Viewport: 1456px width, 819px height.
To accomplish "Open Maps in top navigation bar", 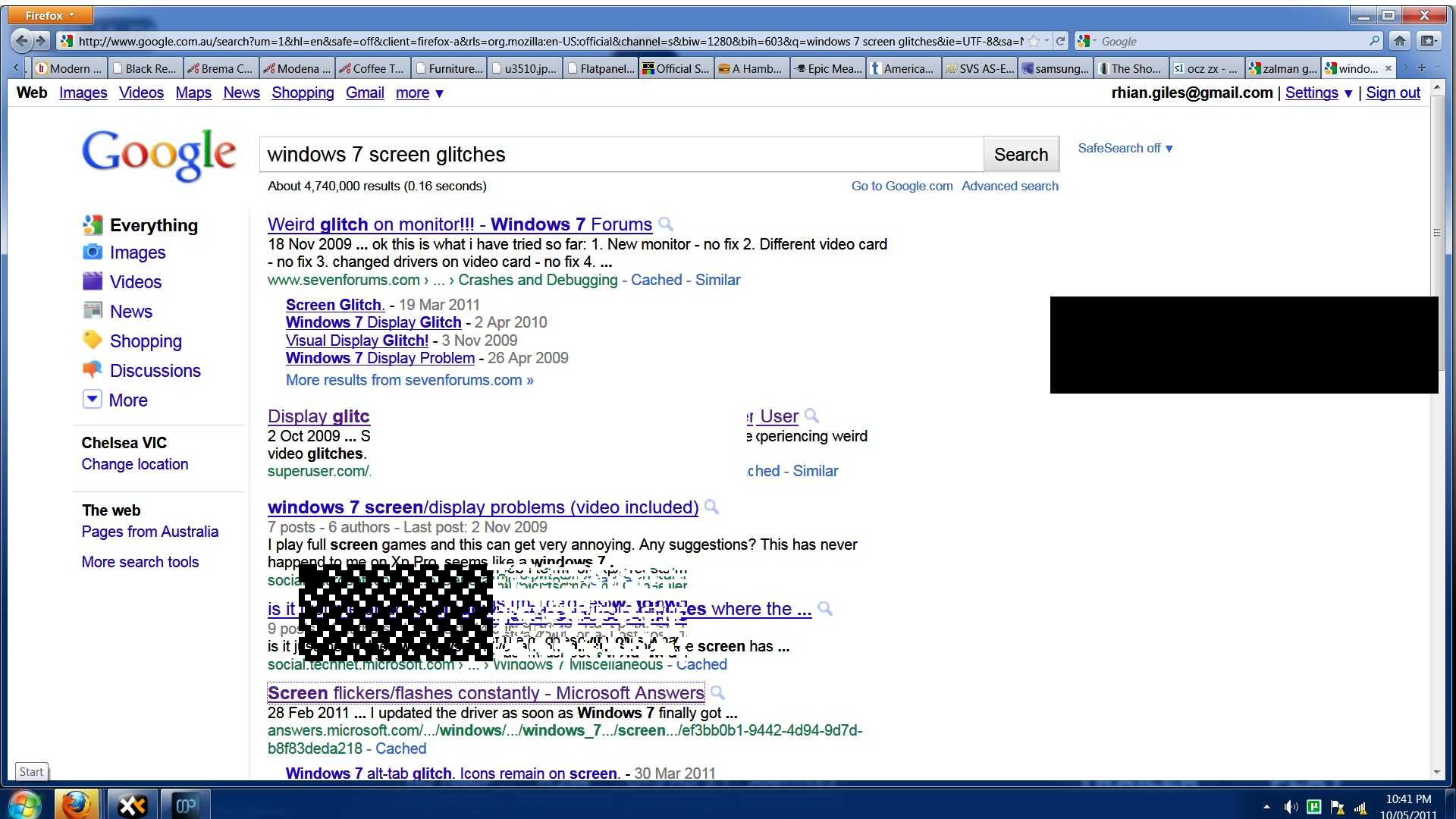I will pyautogui.click(x=193, y=93).
